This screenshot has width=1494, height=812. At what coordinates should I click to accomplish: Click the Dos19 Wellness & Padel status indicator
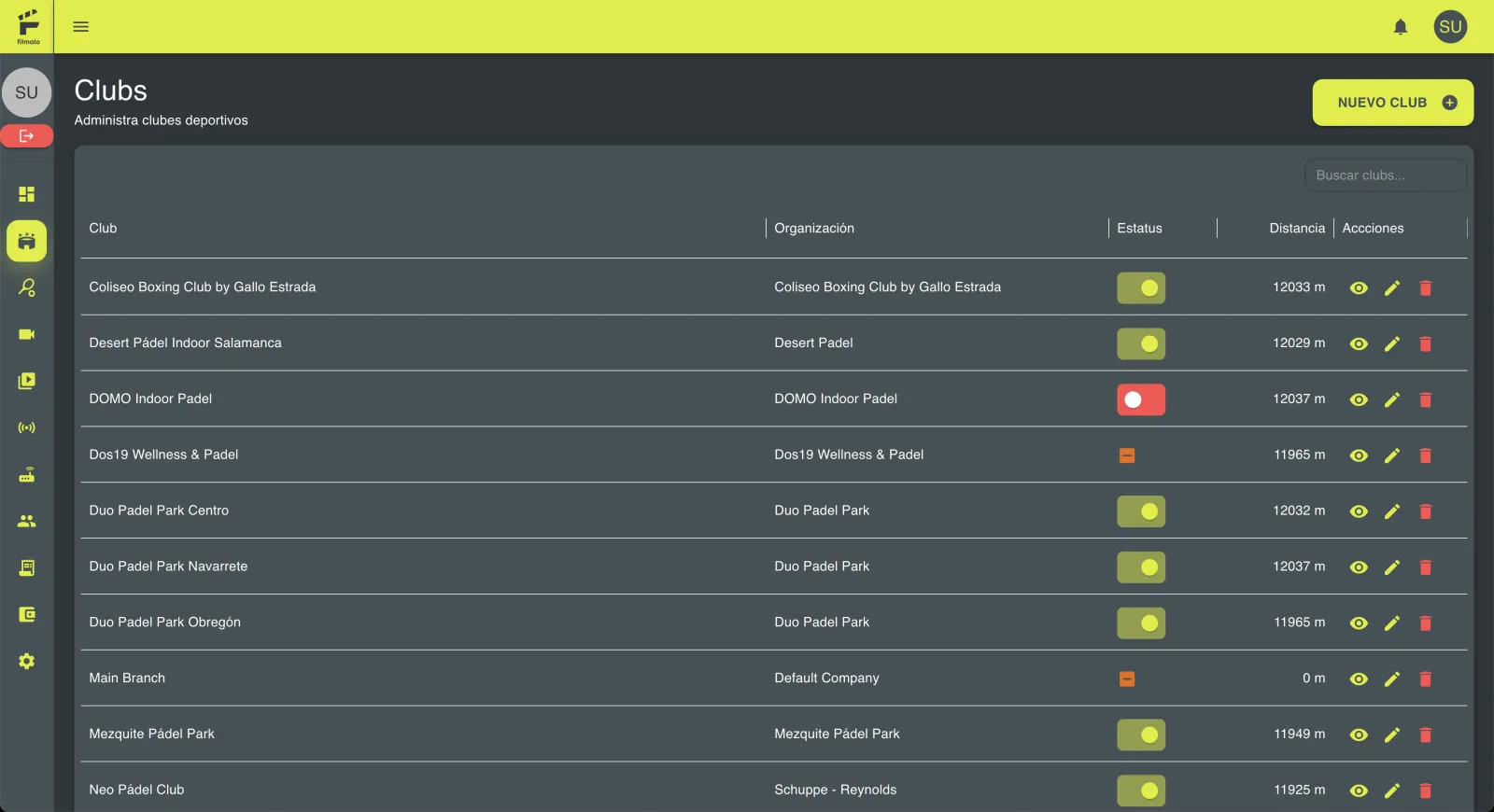pyautogui.click(x=1127, y=455)
